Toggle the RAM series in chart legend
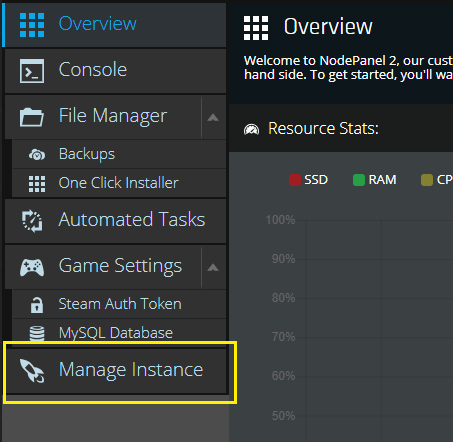The height and width of the screenshot is (442, 453). (x=375, y=180)
